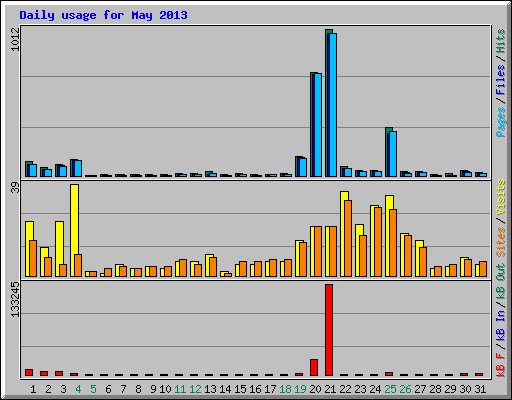The image size is (512, 400).
Task: Select the green weekend day 4 label
Action: point(78,389)
